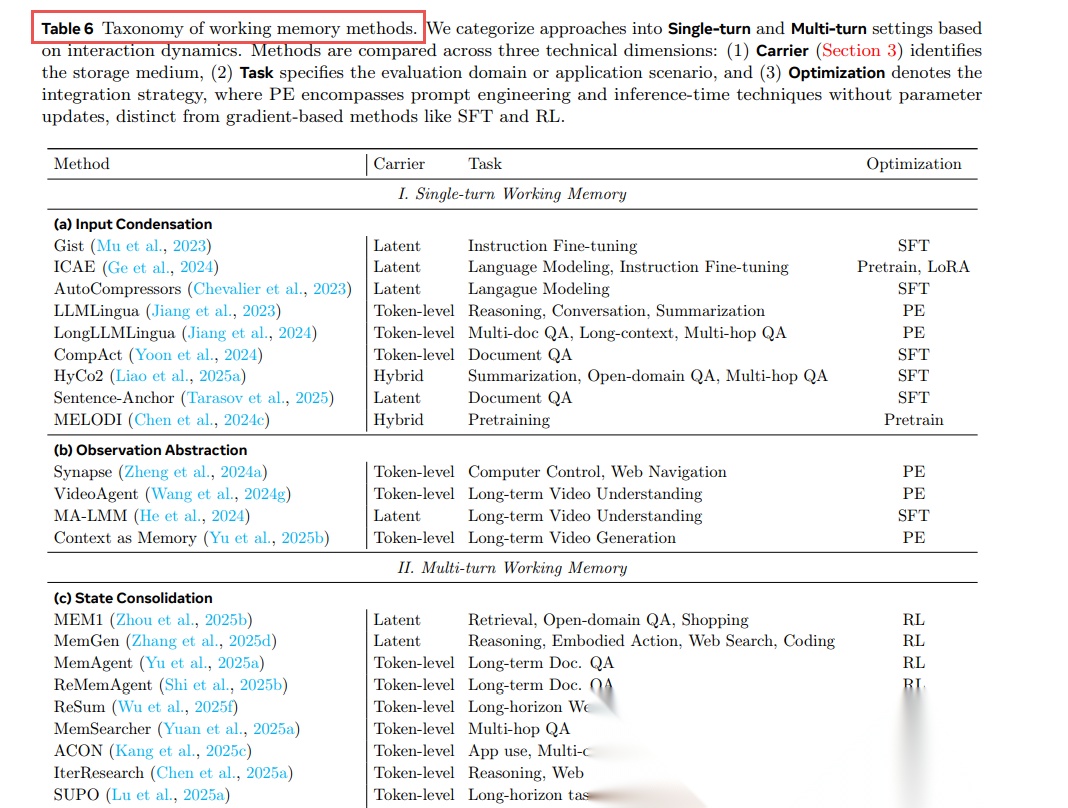Click 'Reasoning, Conversation, Summarization' task cell
Viewport: 1068px width, 808px height.
point(616,311)
